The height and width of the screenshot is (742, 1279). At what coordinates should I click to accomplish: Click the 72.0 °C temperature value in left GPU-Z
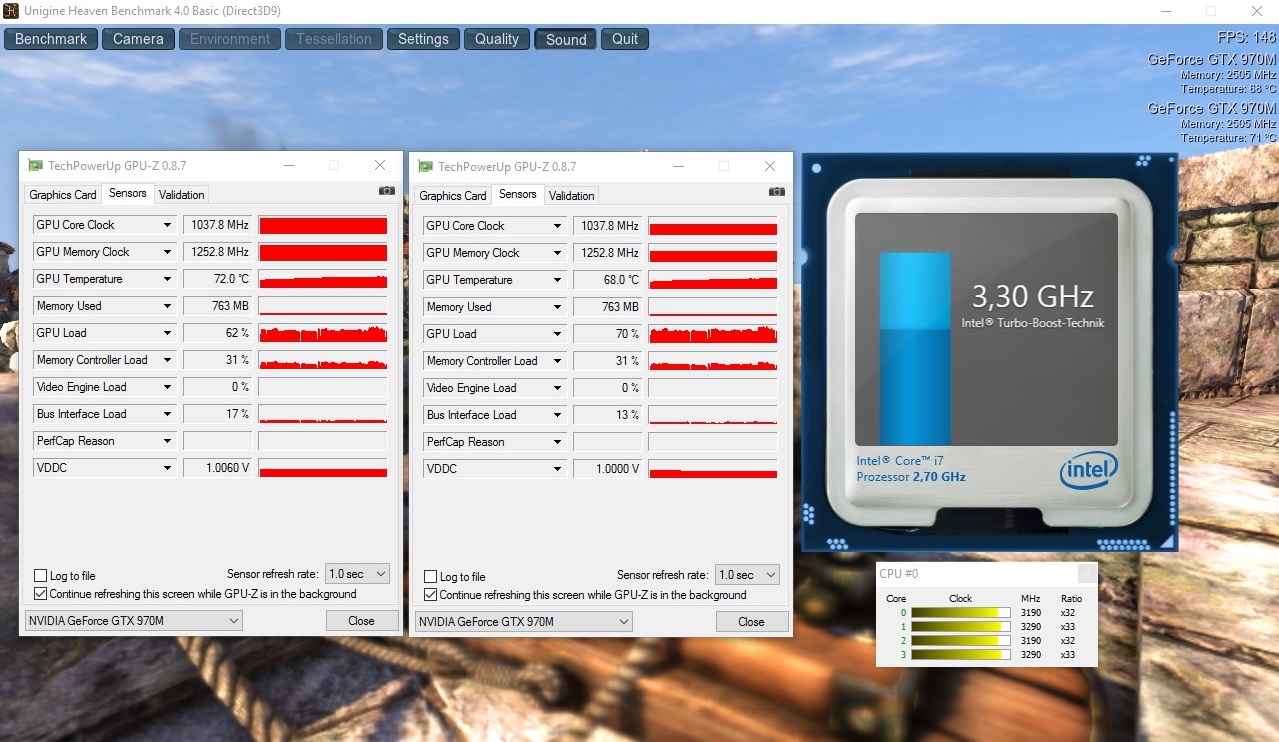(x=218, y=279)
